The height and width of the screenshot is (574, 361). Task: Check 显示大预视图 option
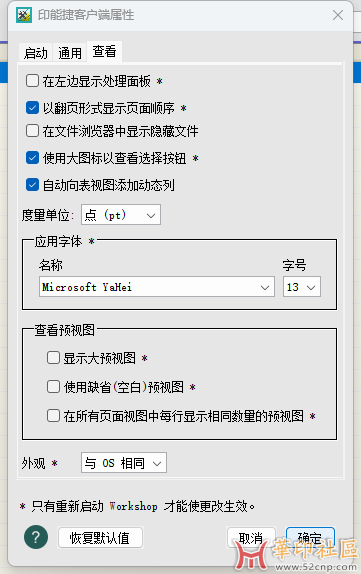53,358
